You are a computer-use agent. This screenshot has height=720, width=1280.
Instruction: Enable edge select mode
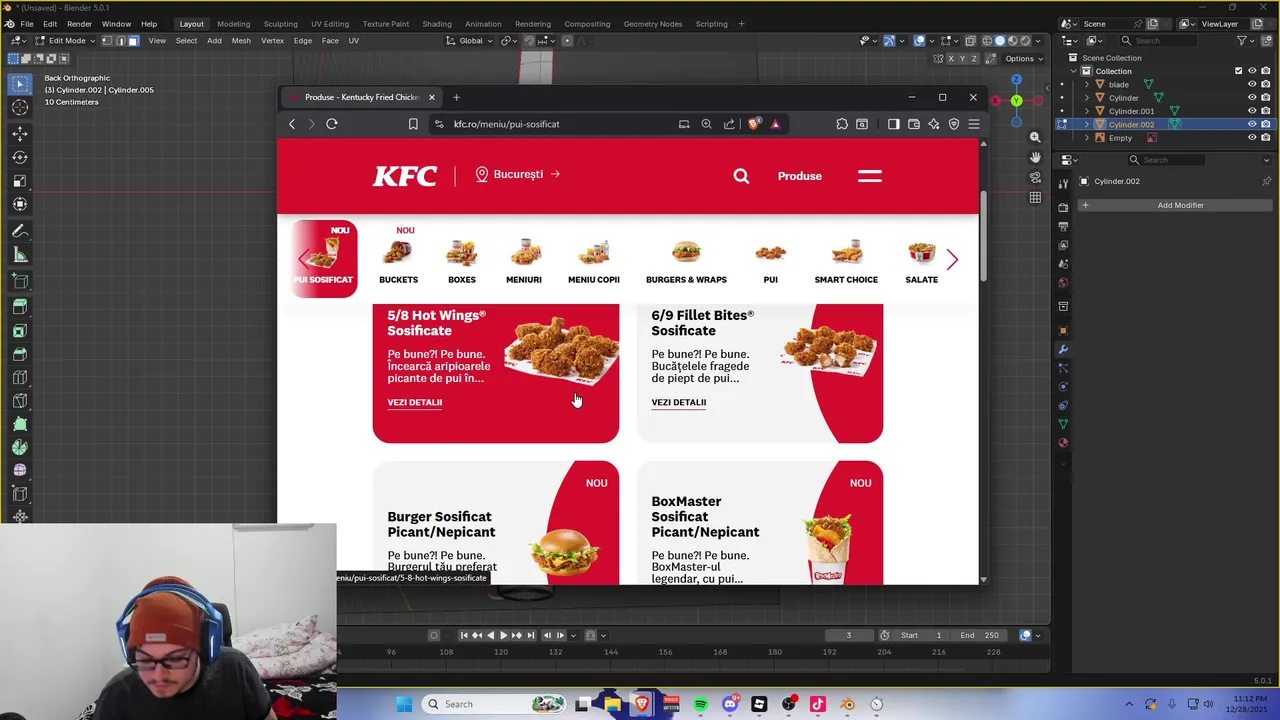pyautogui.click(x=120, y=41)
